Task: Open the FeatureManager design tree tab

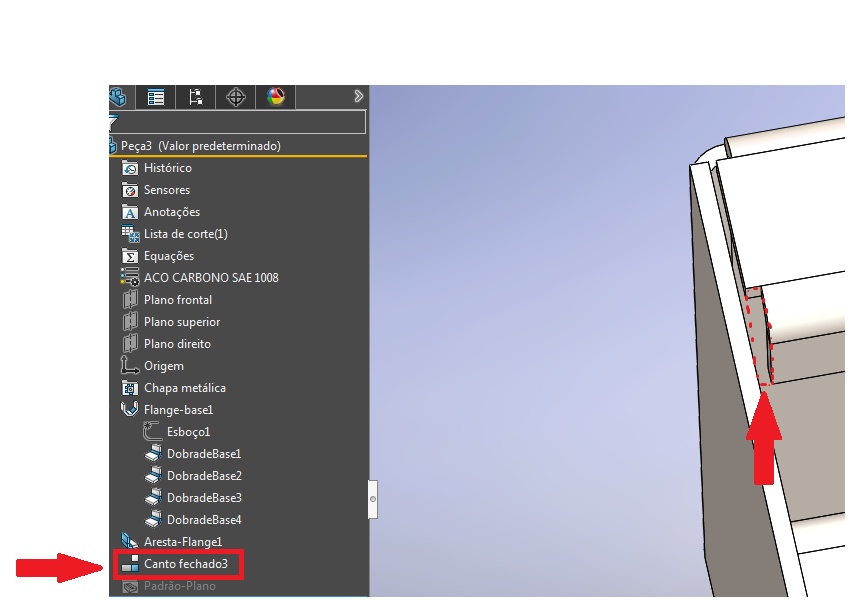Action: pos(118,98)
